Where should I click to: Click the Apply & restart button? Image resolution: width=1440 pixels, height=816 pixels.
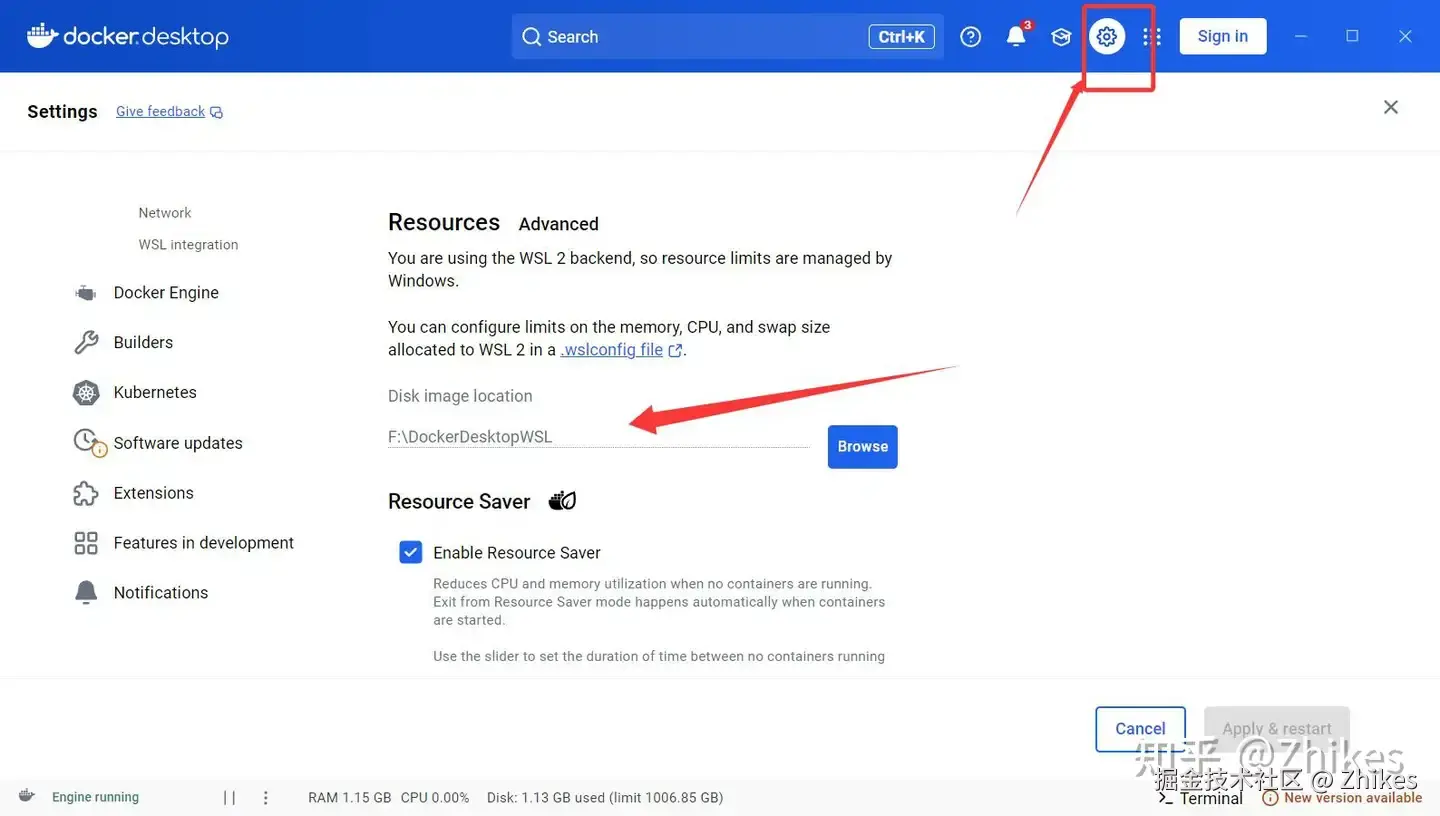point(1277,729)
